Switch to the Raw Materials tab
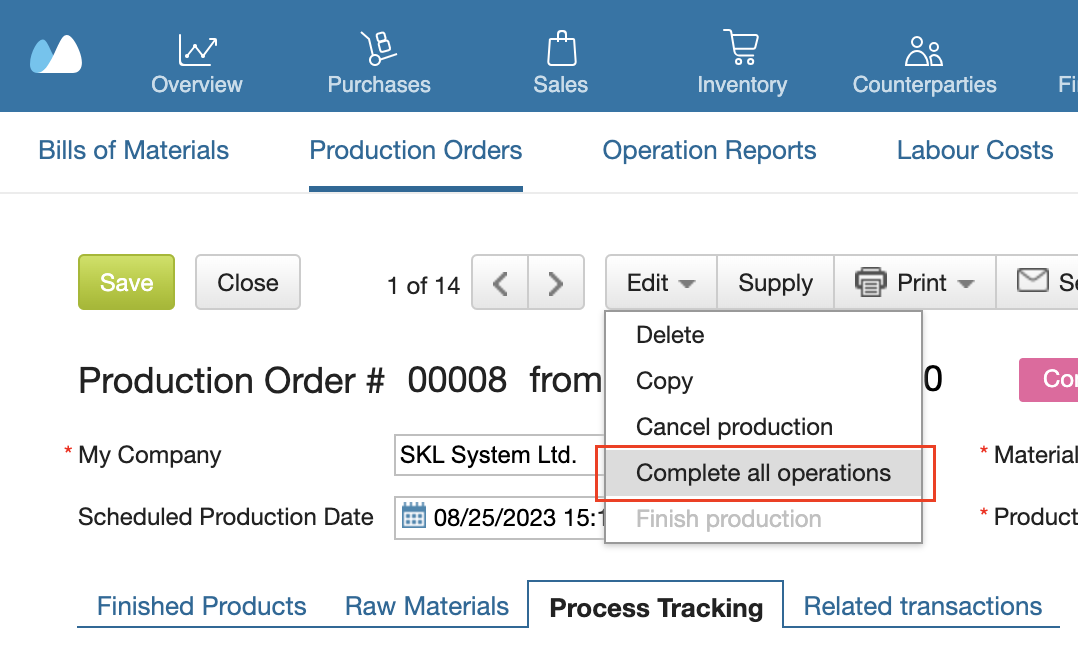 (x=427, y=606)
